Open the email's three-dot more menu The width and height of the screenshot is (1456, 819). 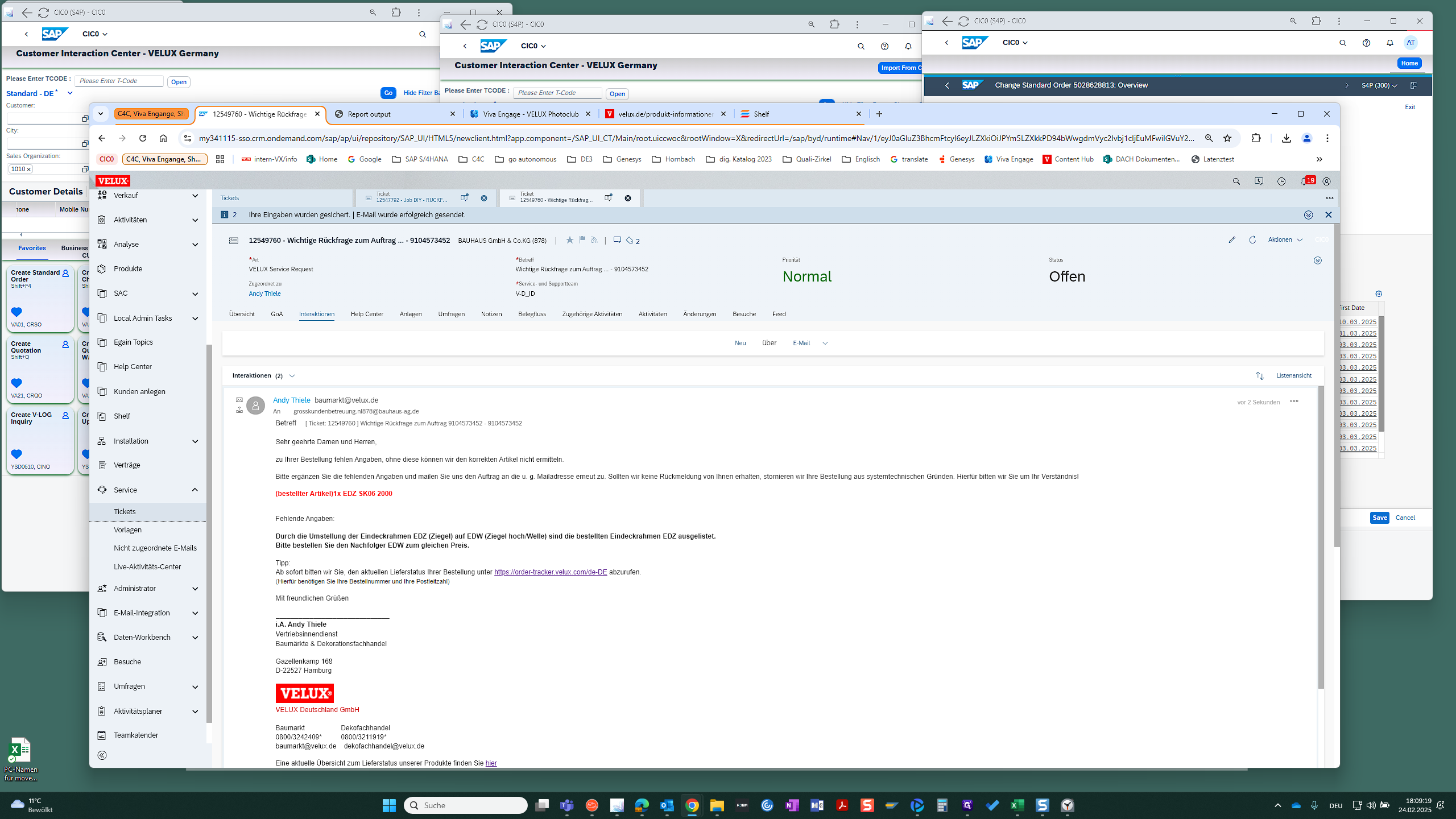click(x=1294, y=401)
